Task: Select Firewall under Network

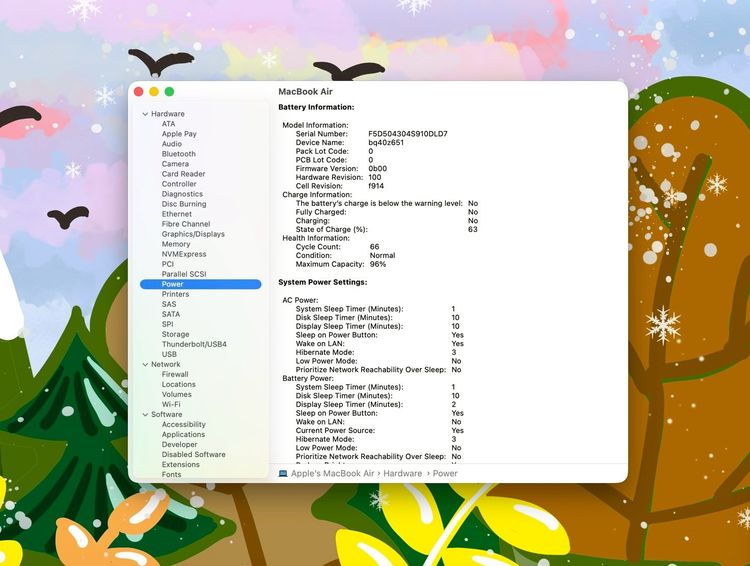Action: 175,374
